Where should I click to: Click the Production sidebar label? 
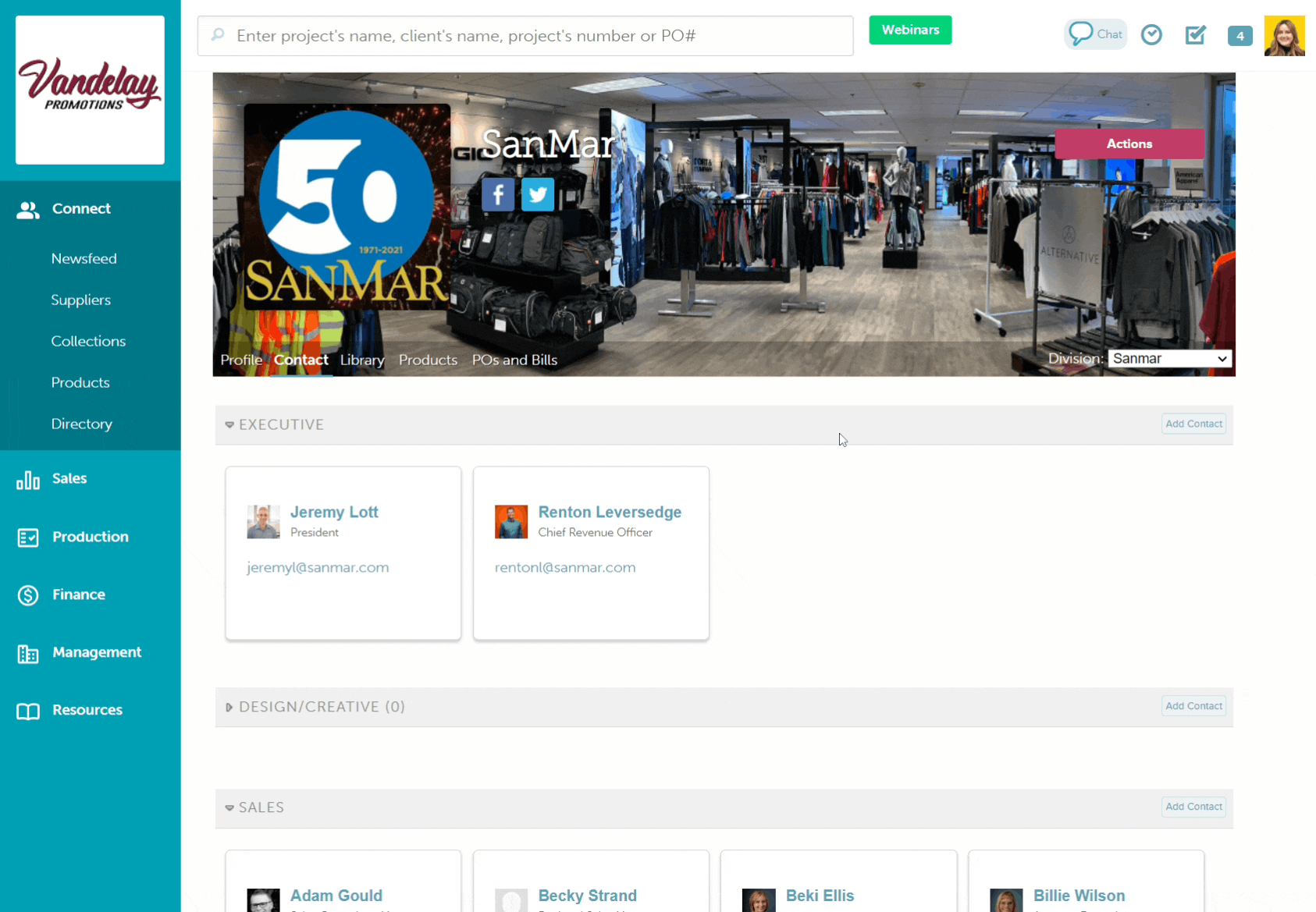tap(91, 538)
